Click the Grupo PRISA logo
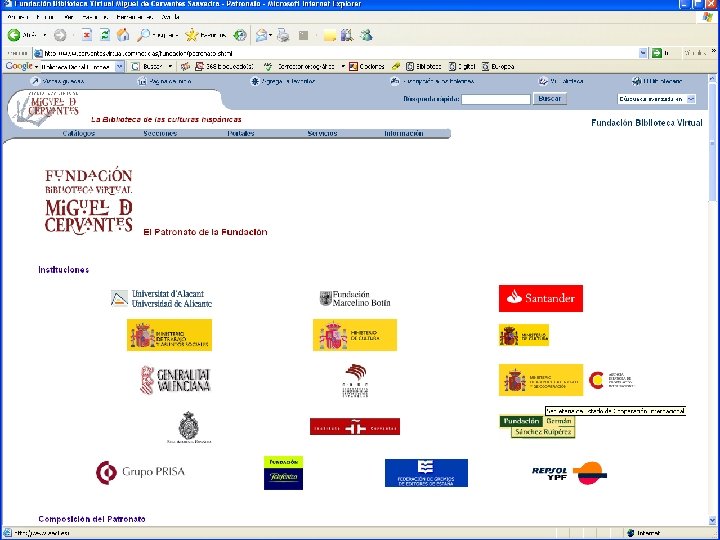 click(140, 472)
